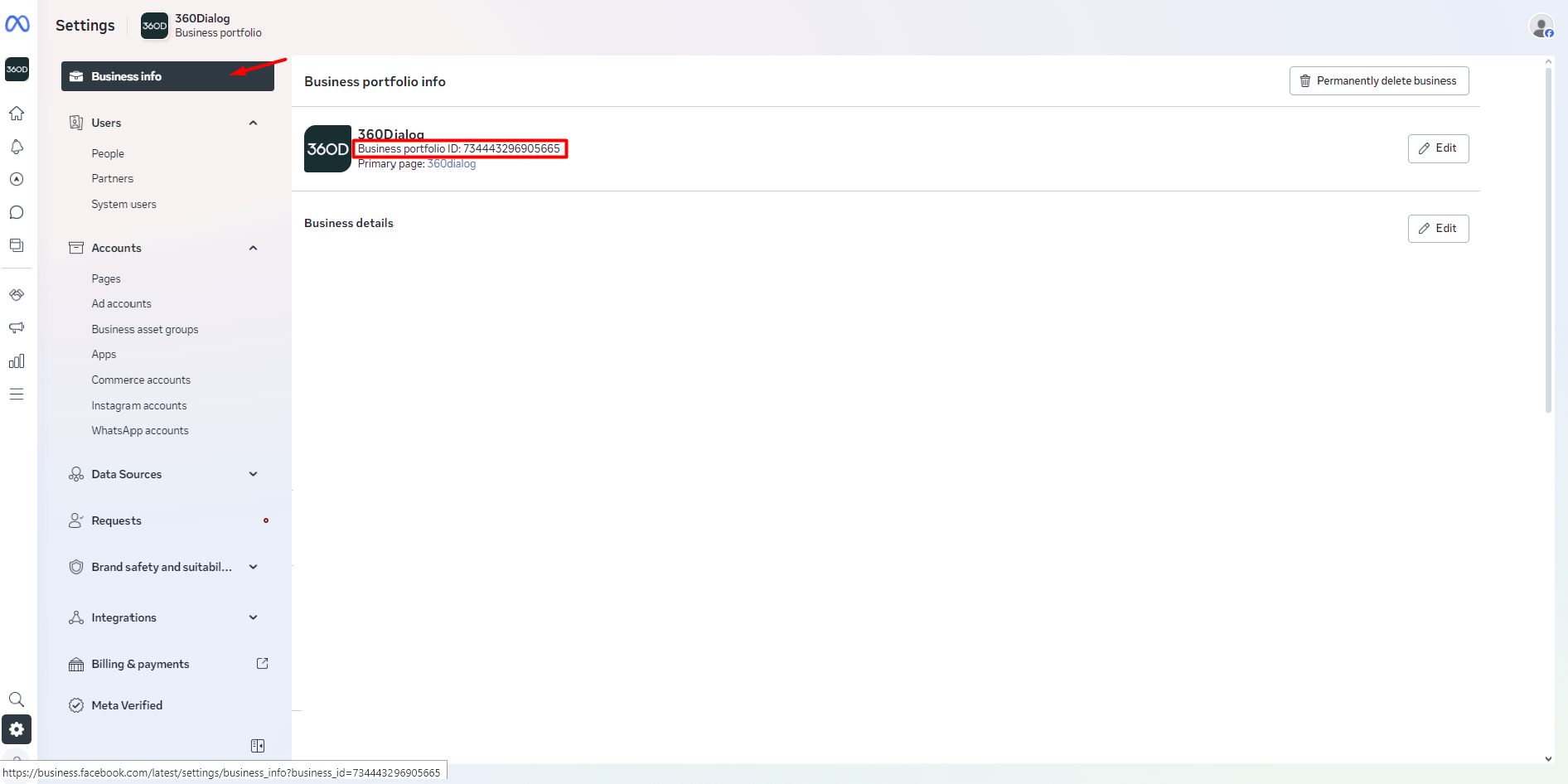This screenshot has height=784, width=1568.
Task: Open Apps under Accounts
Action: 104,354
